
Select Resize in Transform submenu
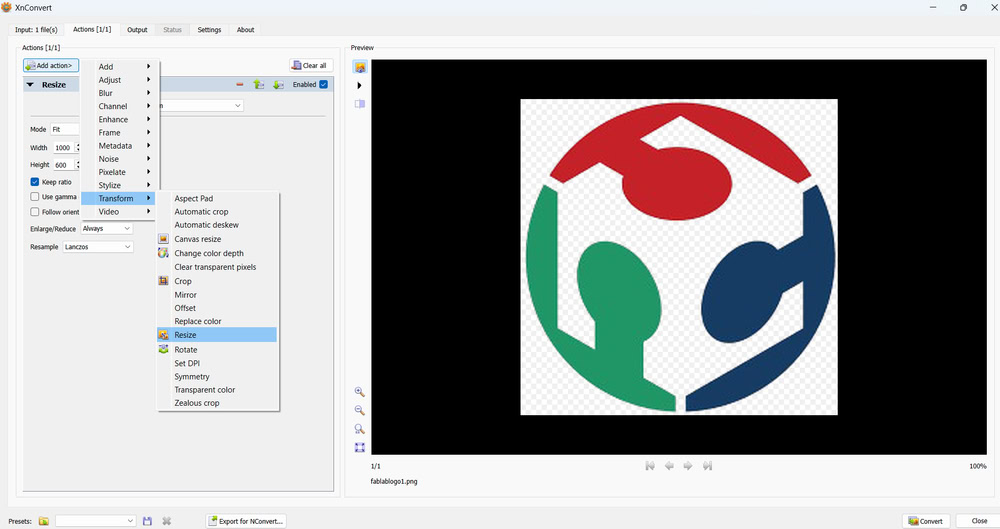click(217, 334)
